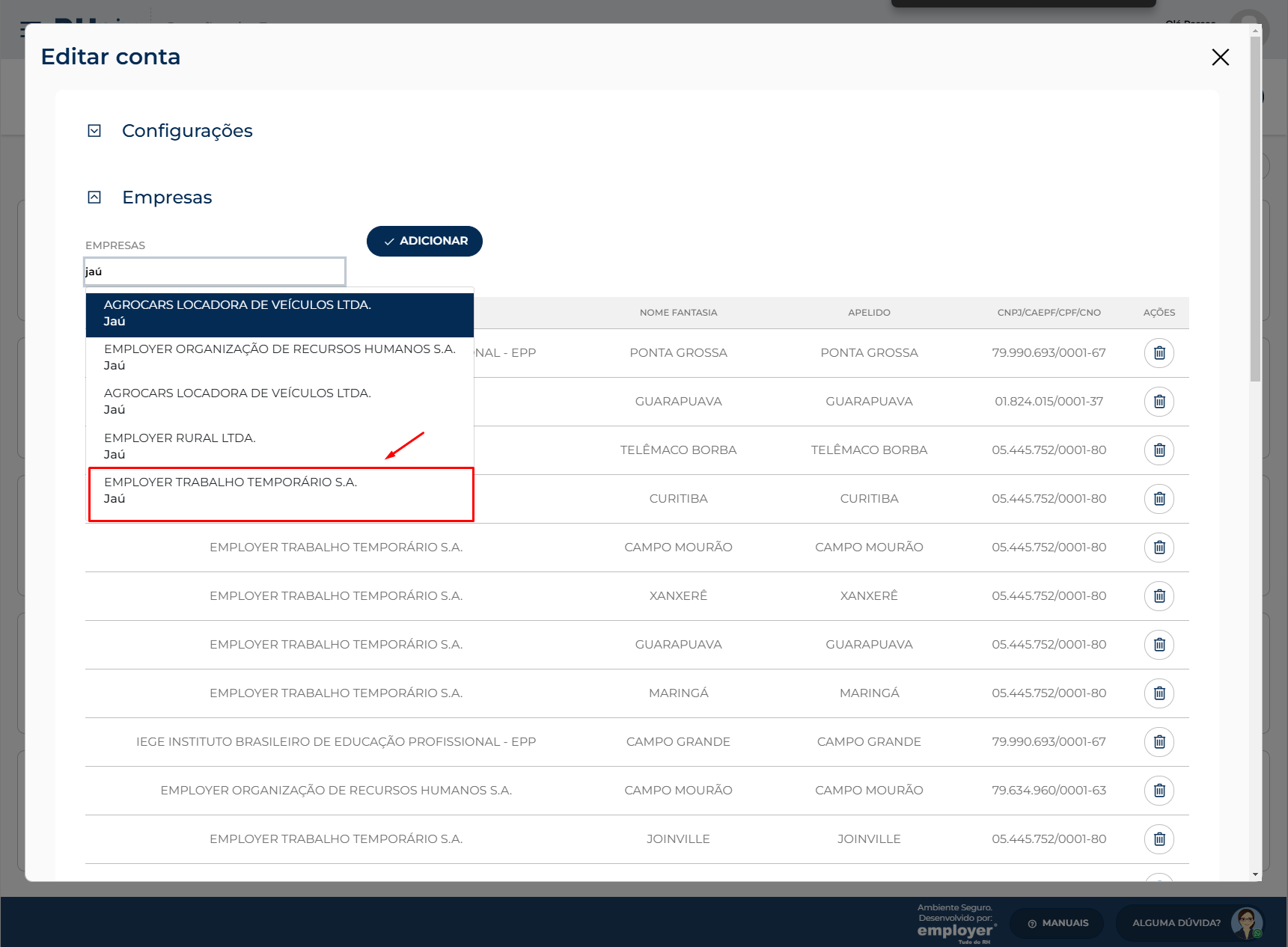Click the ADICIONAR button
This screenshot has width=1288, height=947.
pos(424,241)
